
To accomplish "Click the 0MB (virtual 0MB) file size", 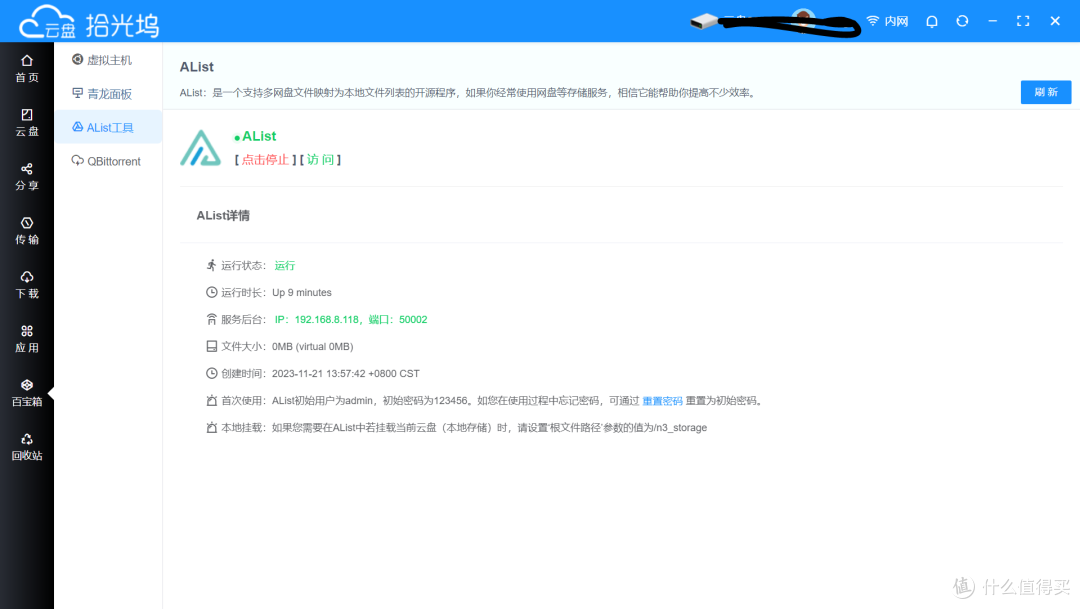I will pyautogui.click(x=313, y=347).
